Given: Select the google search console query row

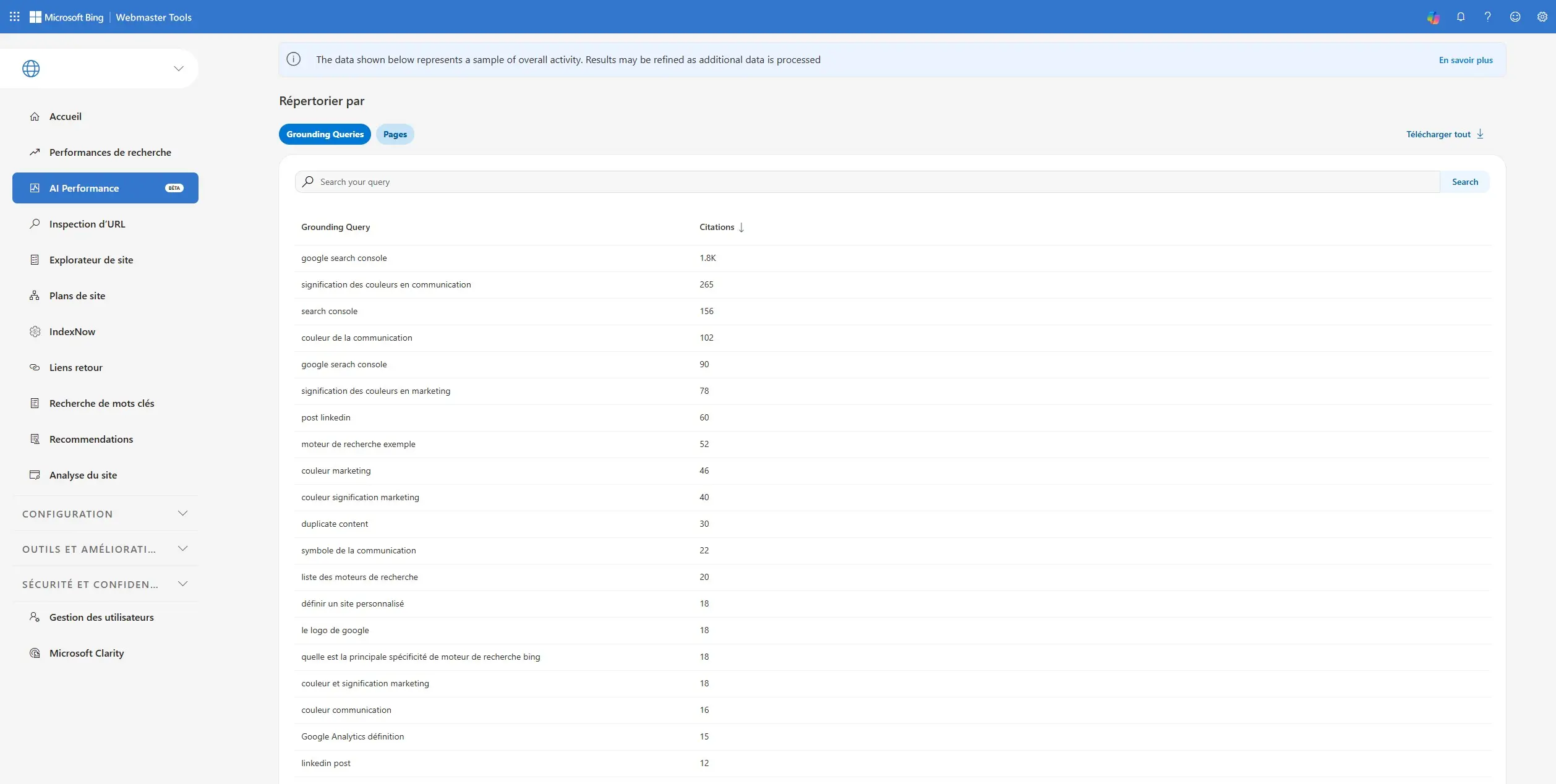Looking at the screenshot, I should [x=344, y=258].
